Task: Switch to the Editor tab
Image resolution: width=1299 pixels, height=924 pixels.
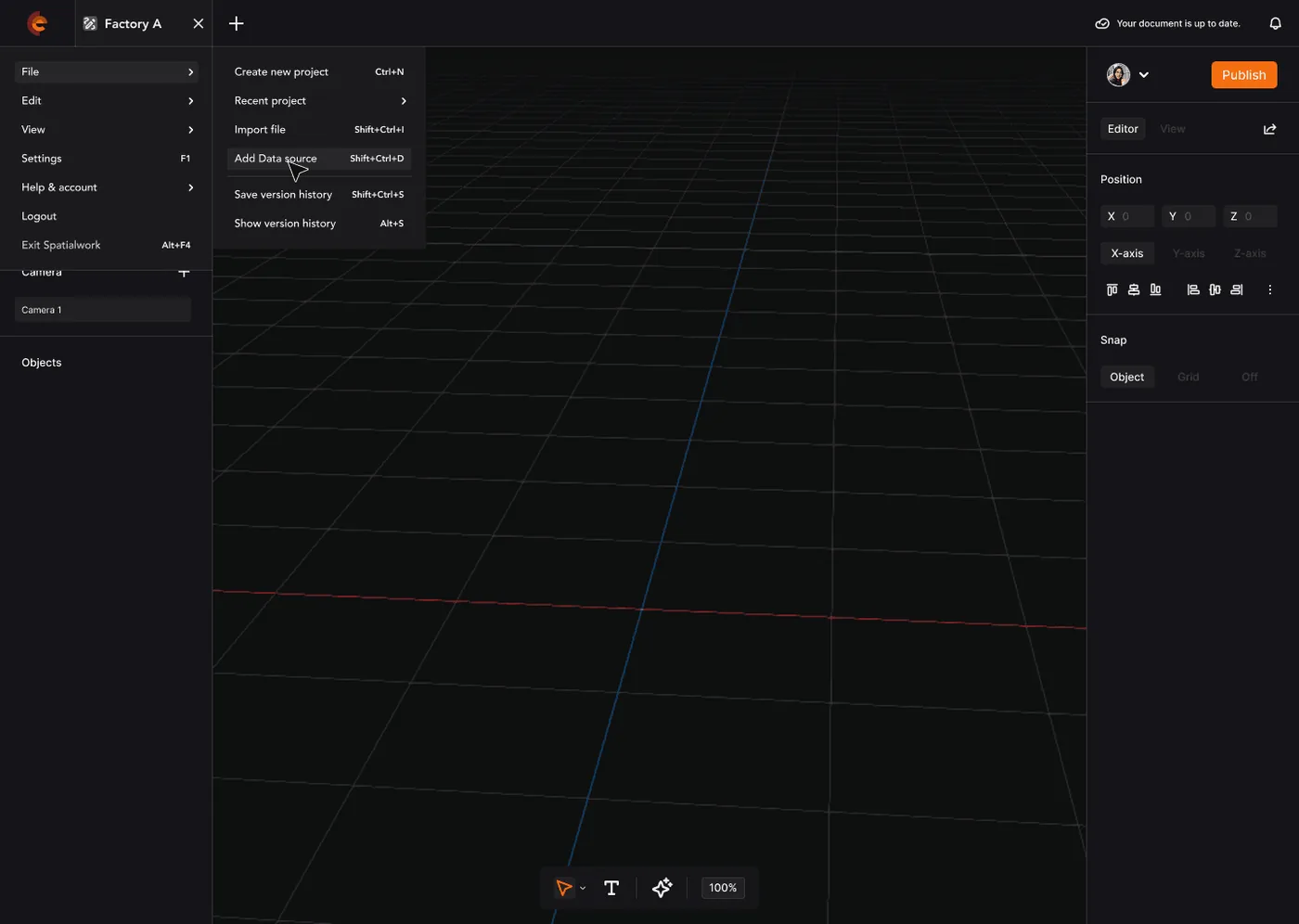Action: click(x=1123, y=129)
